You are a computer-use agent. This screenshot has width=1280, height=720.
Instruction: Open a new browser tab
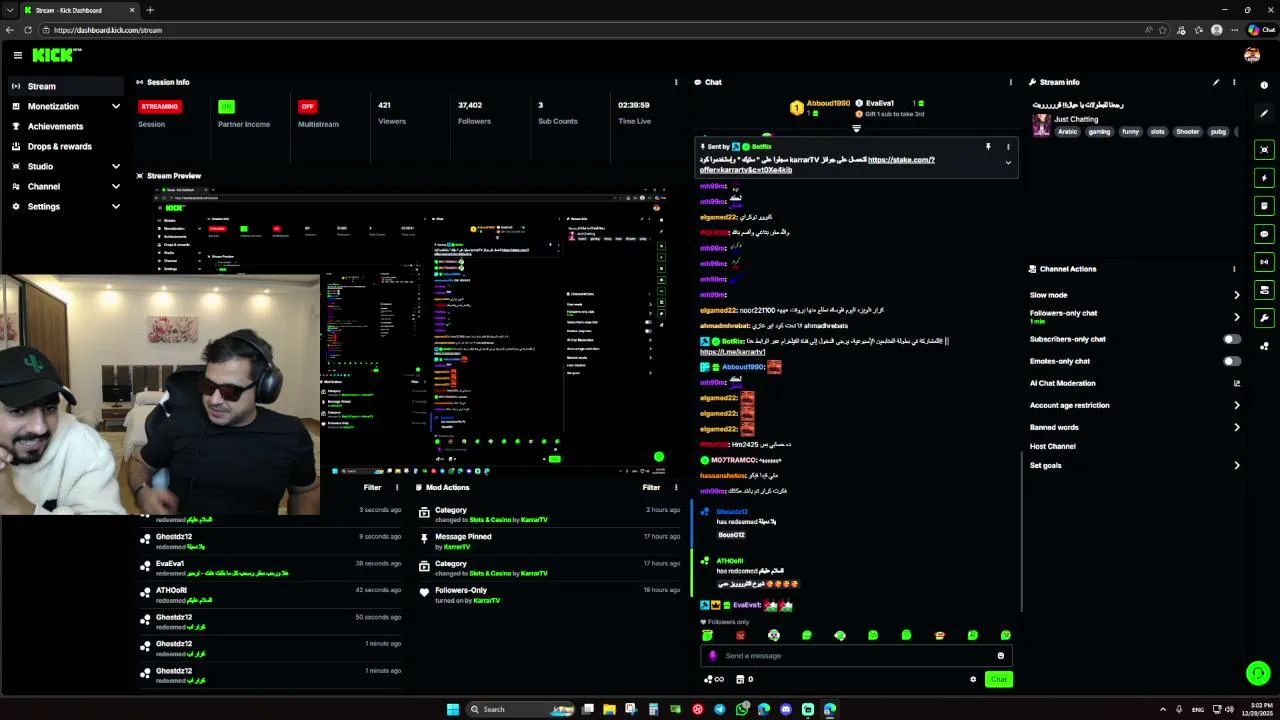(150, 10)
